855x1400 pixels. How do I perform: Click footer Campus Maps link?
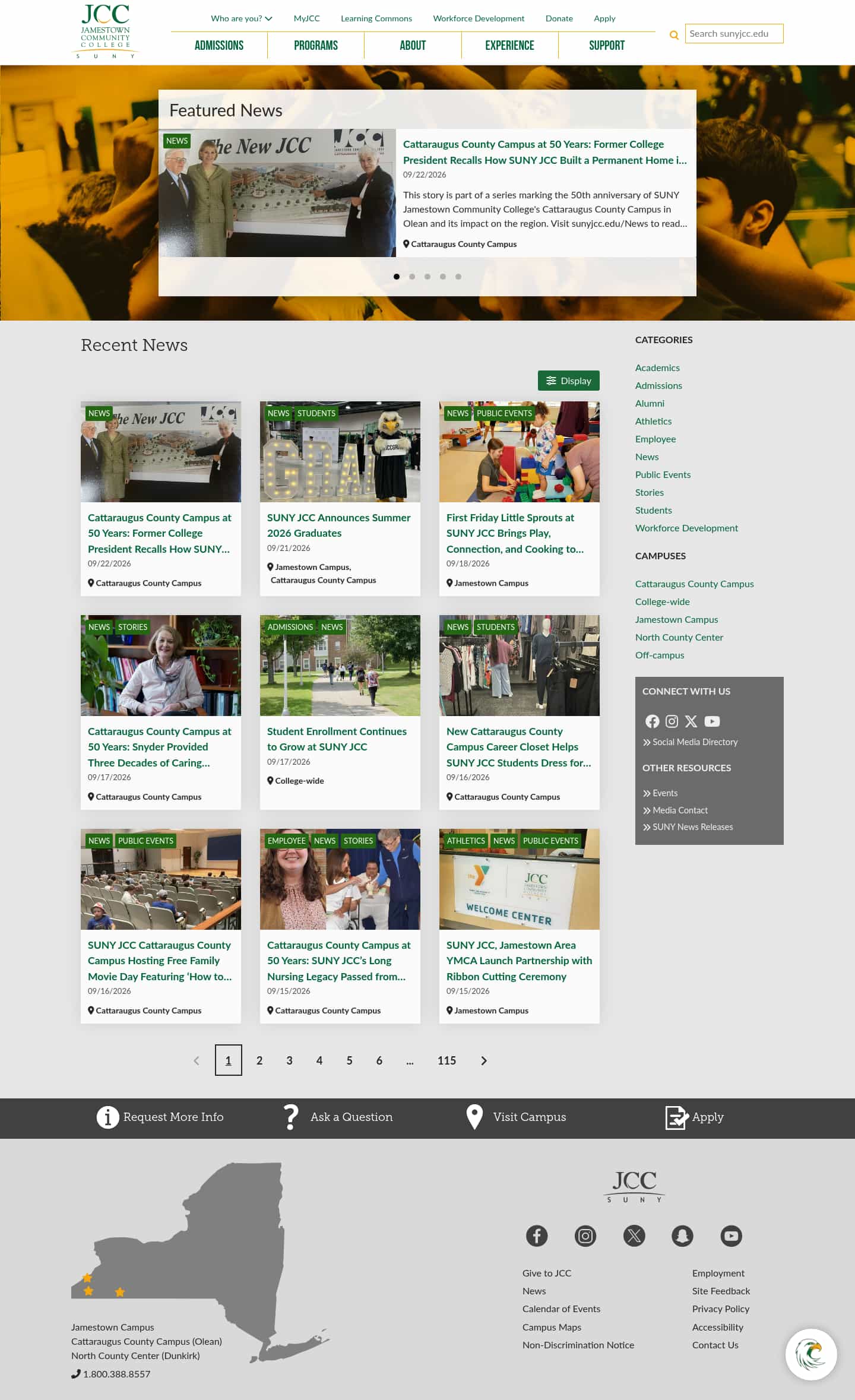552,1327
